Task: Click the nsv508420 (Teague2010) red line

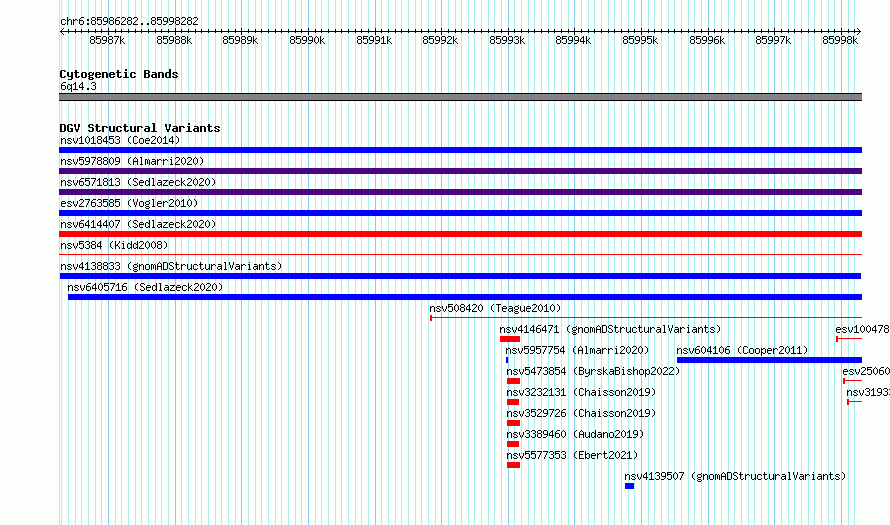Action: click(x=646, y=318)
